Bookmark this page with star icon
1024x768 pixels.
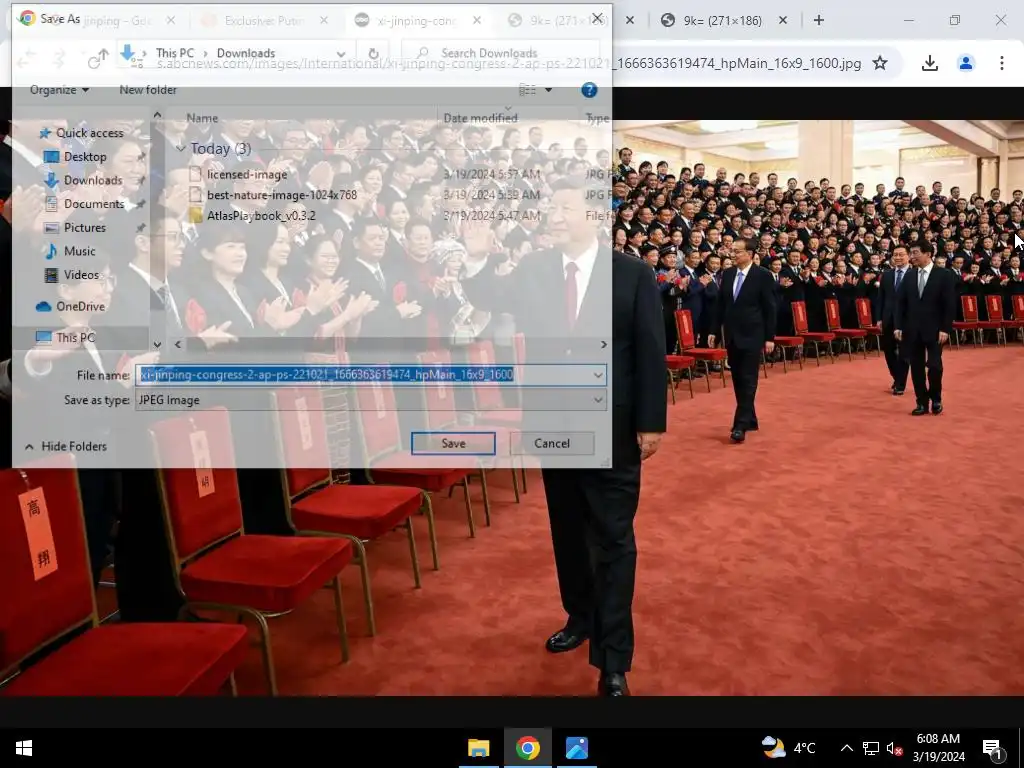point(880,63)
